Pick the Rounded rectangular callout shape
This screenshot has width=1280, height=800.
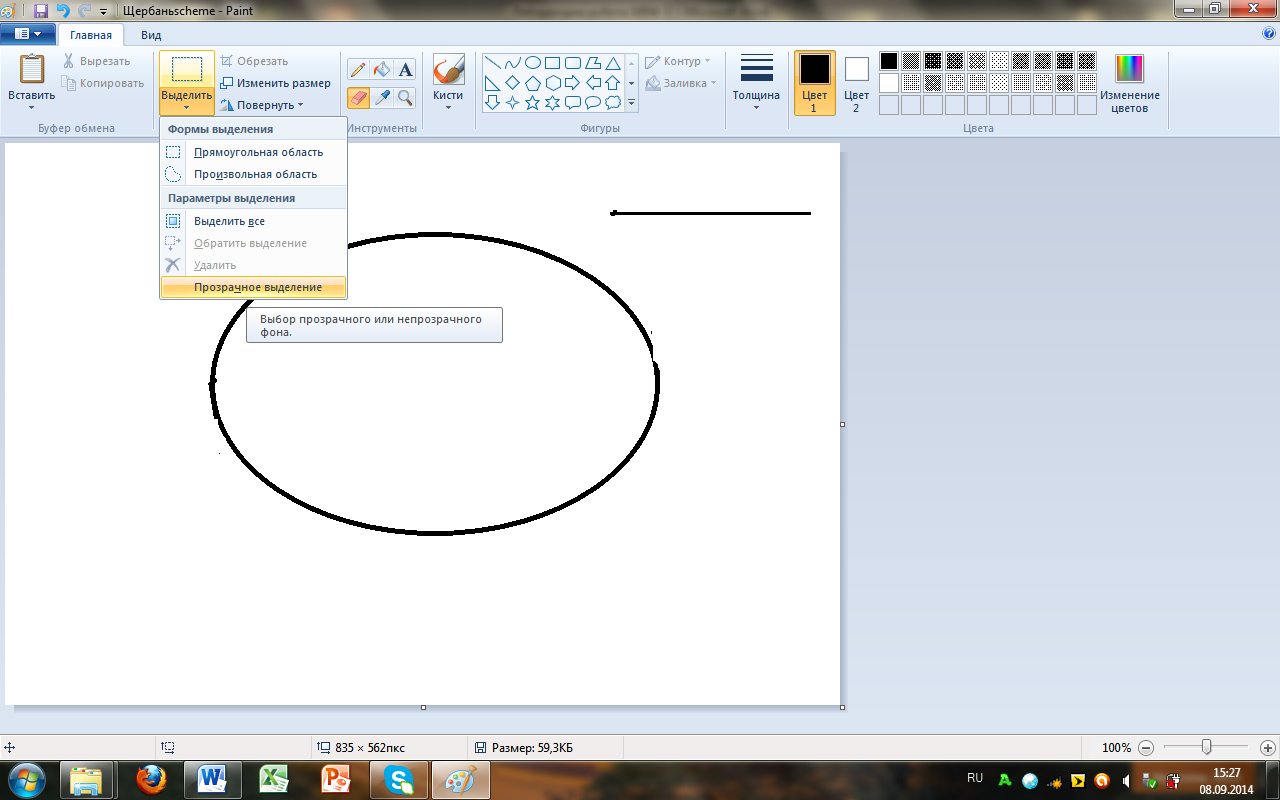tap(573, 103)
